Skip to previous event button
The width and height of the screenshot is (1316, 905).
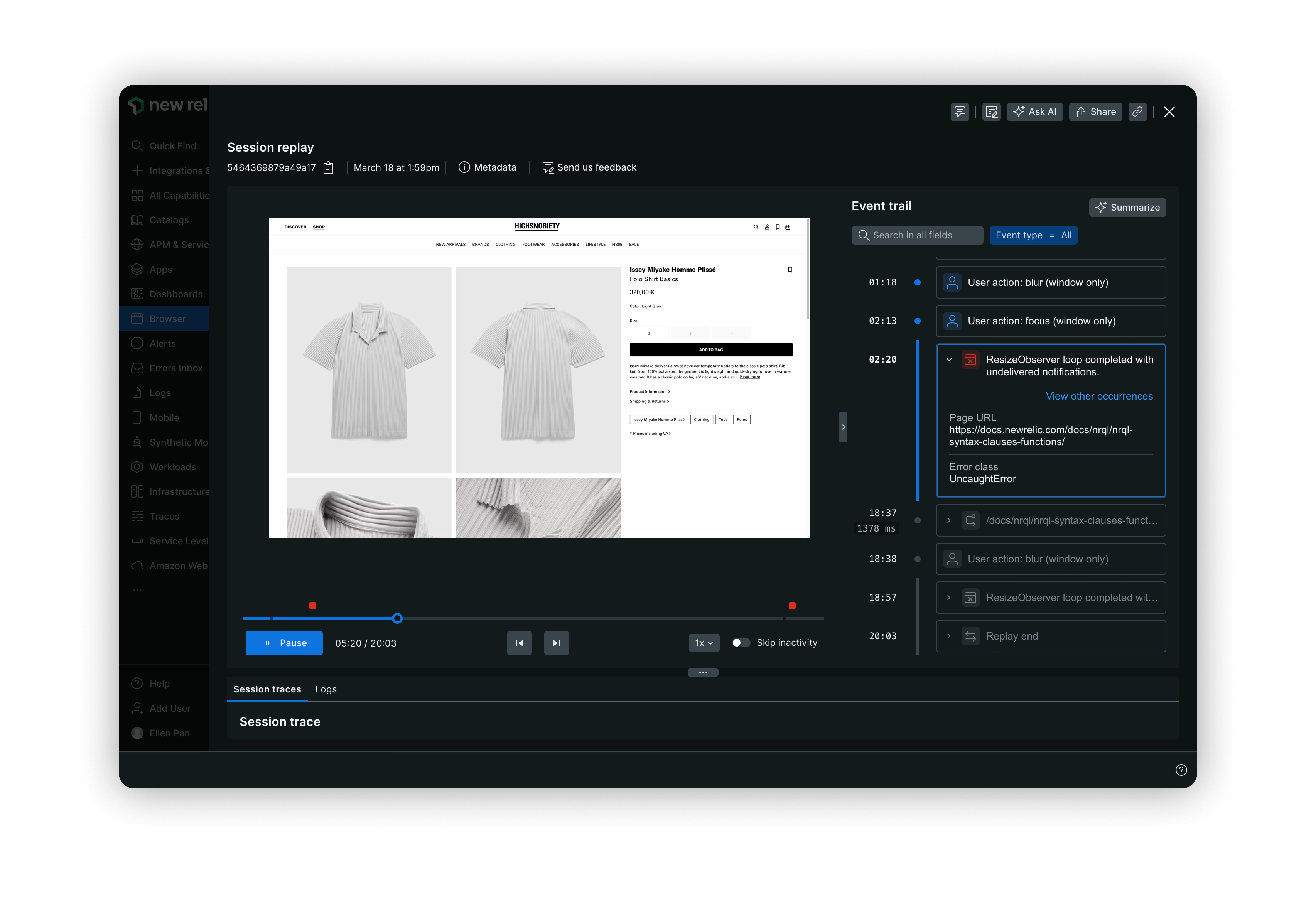pos(519,643)
